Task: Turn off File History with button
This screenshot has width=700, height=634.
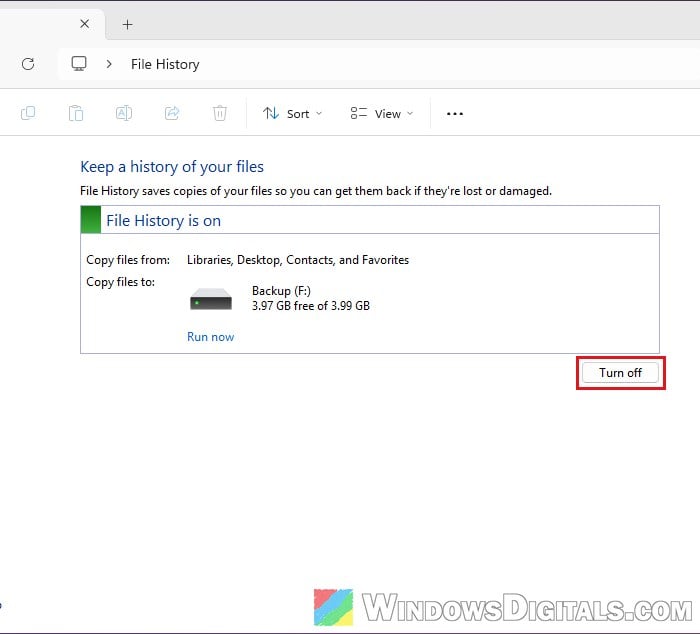Action: 620,373
